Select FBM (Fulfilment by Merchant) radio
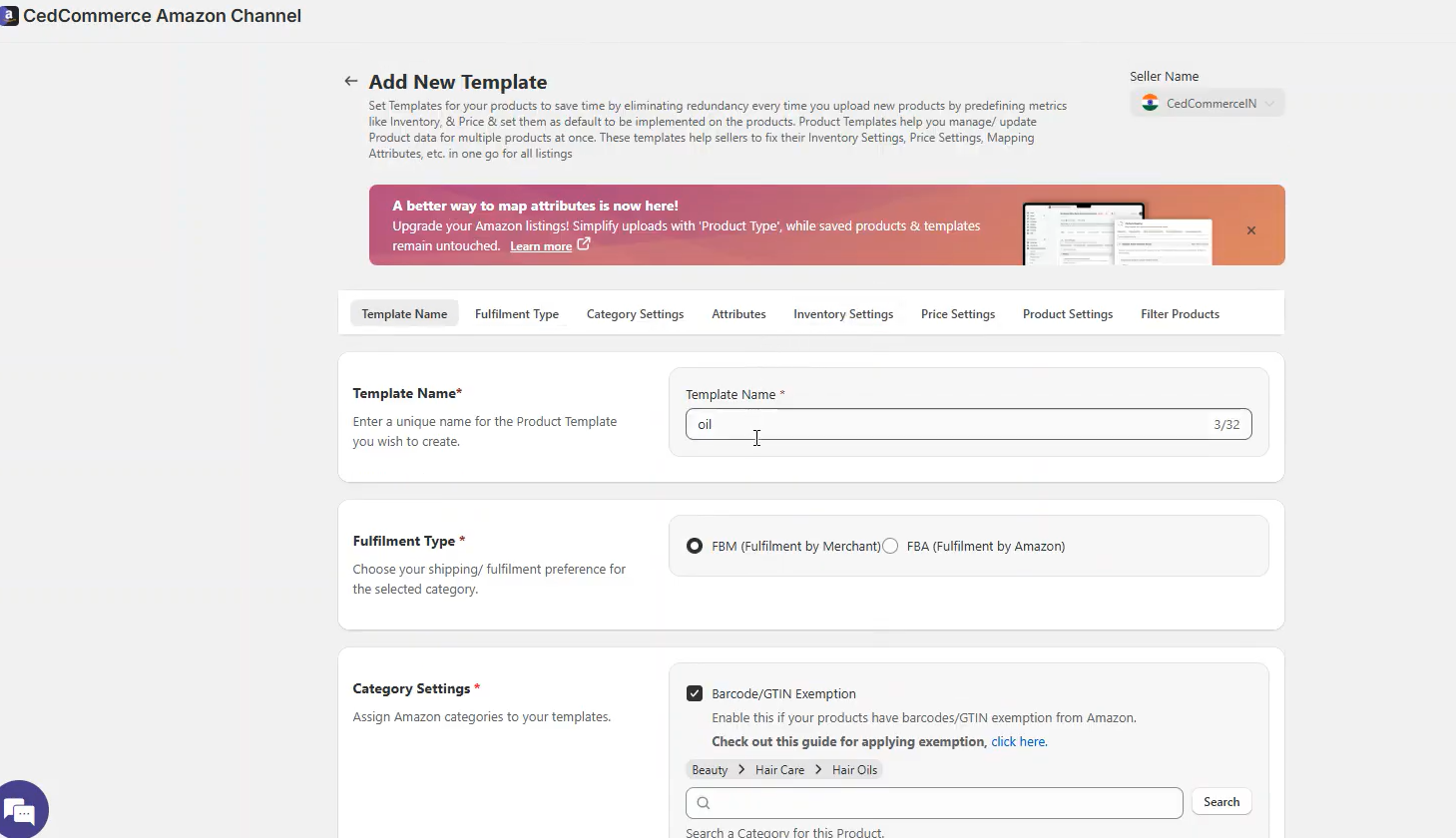1456x838 pixels. (695, 546)
